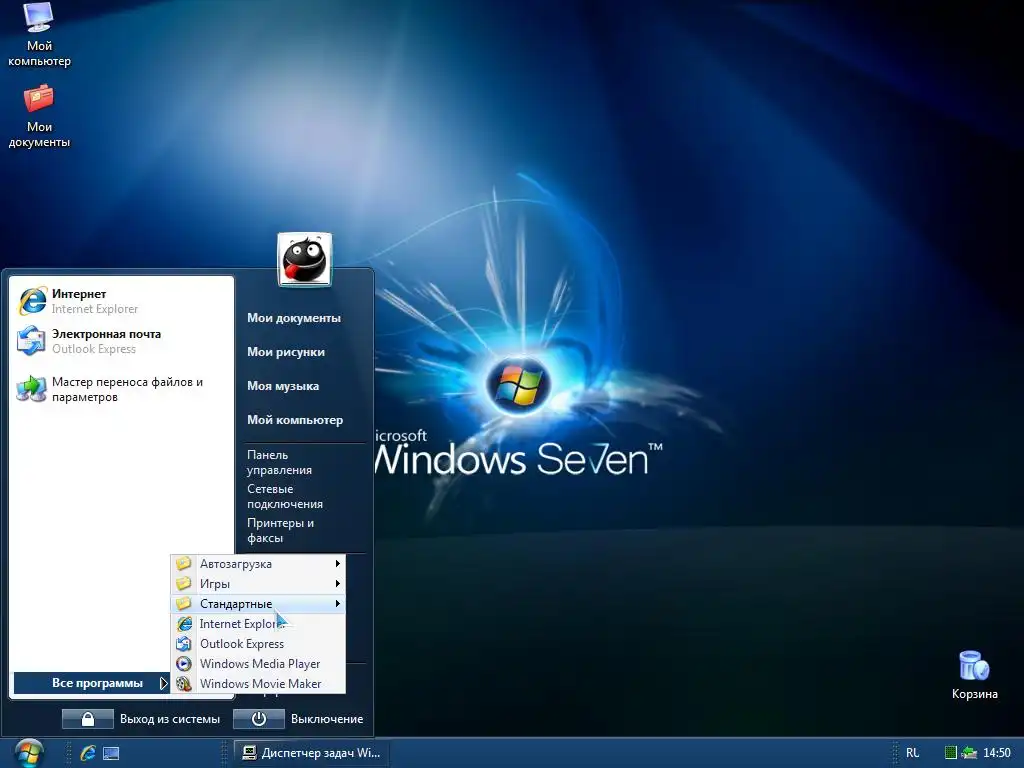Click Outlook Express icon in programs submenu
Image resolution: width=1024 pixels, height=768 pixels.
184,644
